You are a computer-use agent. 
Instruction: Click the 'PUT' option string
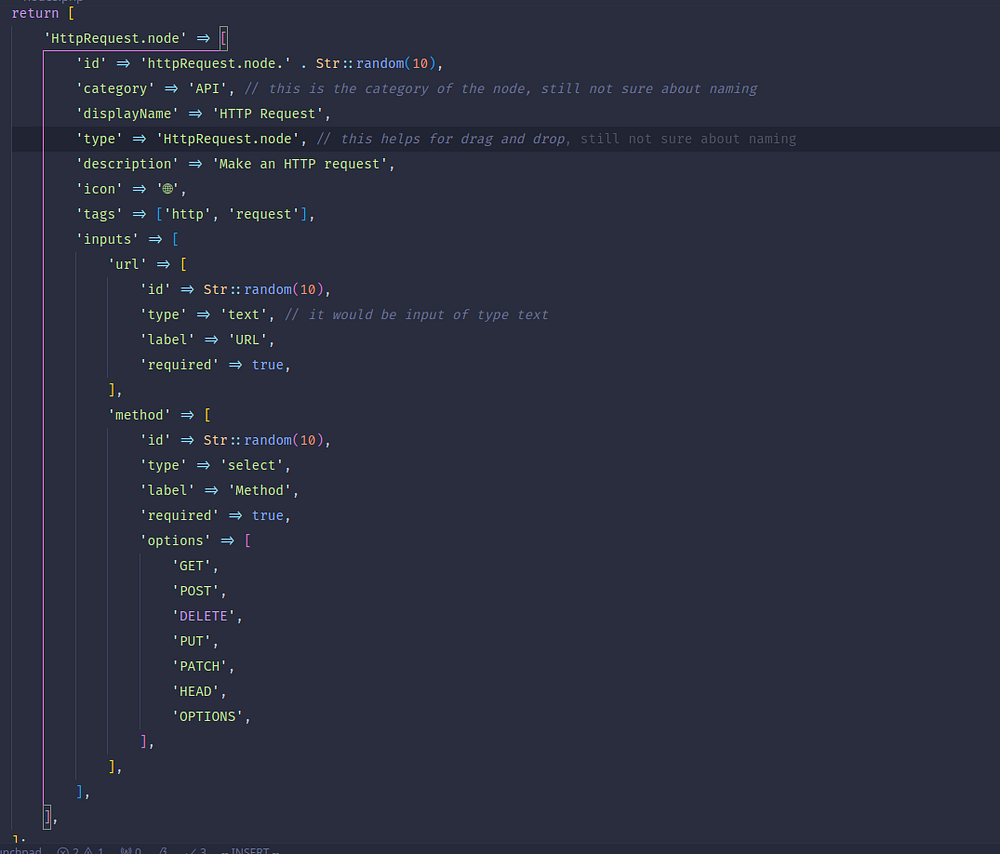[x=191, y=641]
